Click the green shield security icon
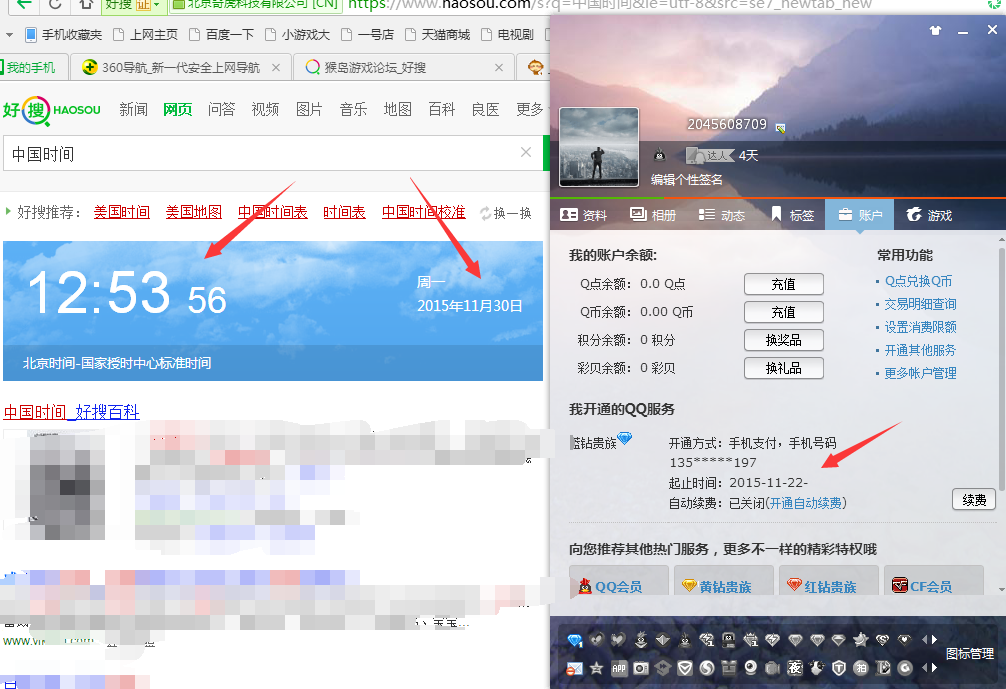The height and width of the screenshot is (689, 1006). point(685,668)
